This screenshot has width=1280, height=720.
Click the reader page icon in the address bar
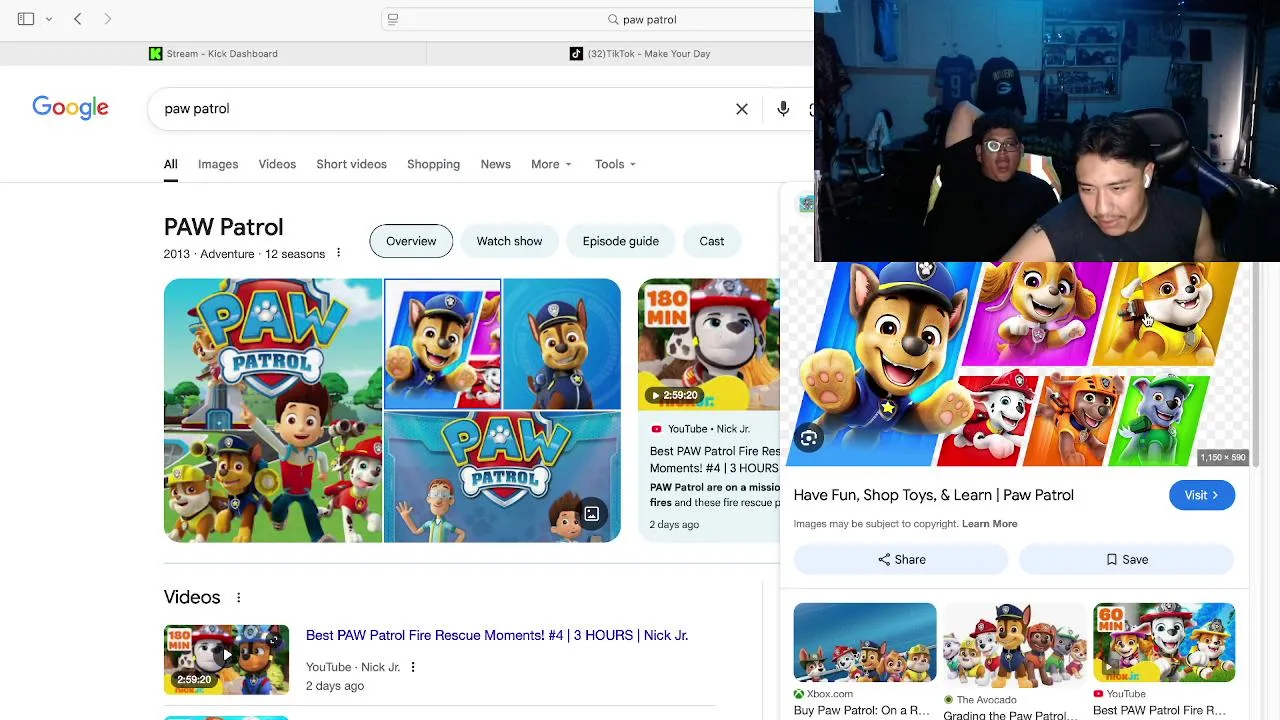(x=393, y=19)
